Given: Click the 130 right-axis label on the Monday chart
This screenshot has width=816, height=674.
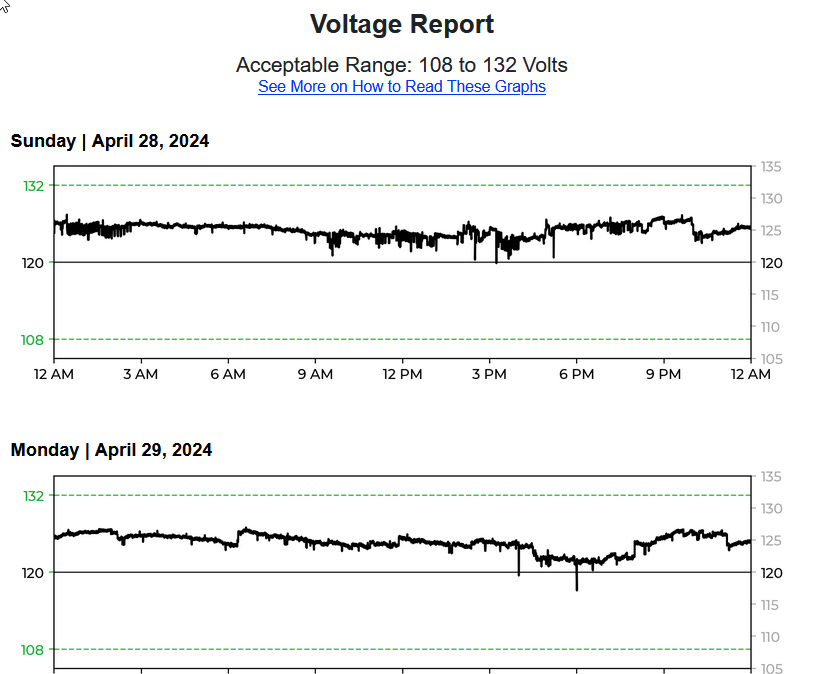Looking at the screenshot, I should tap(771, 508).
